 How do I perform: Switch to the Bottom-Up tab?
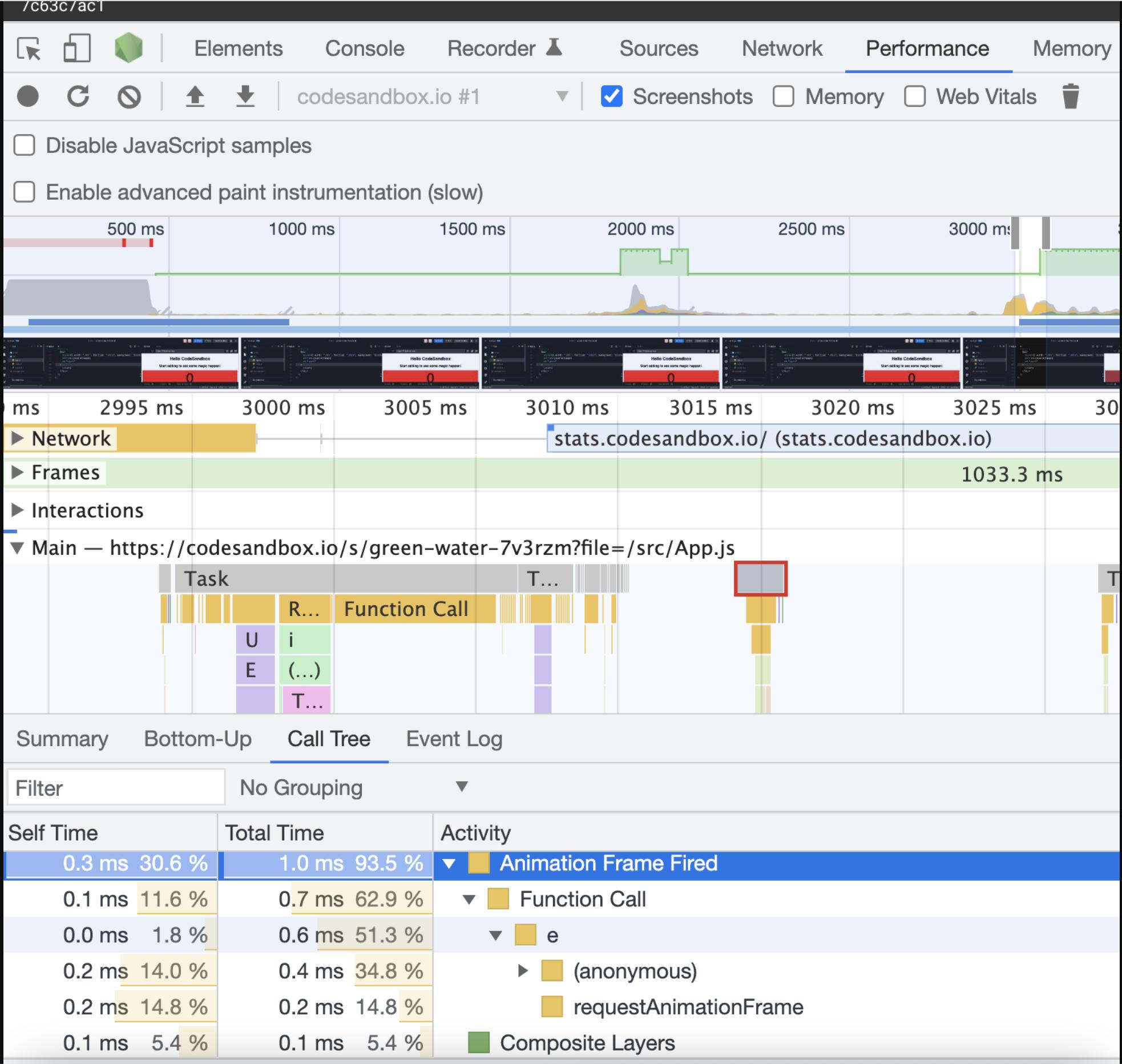point(197,739)
